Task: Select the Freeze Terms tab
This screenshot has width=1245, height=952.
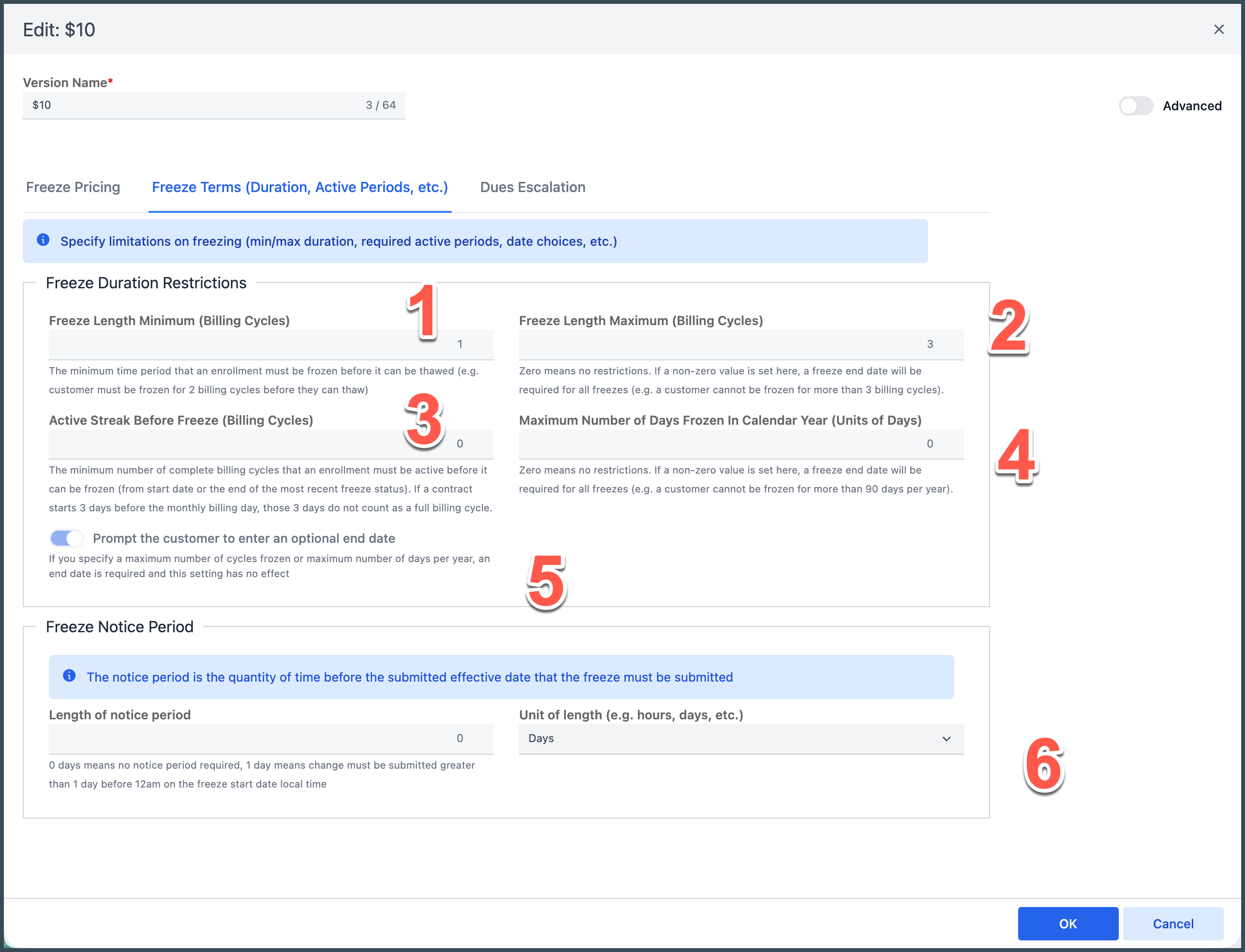Action: click(300, 187)
